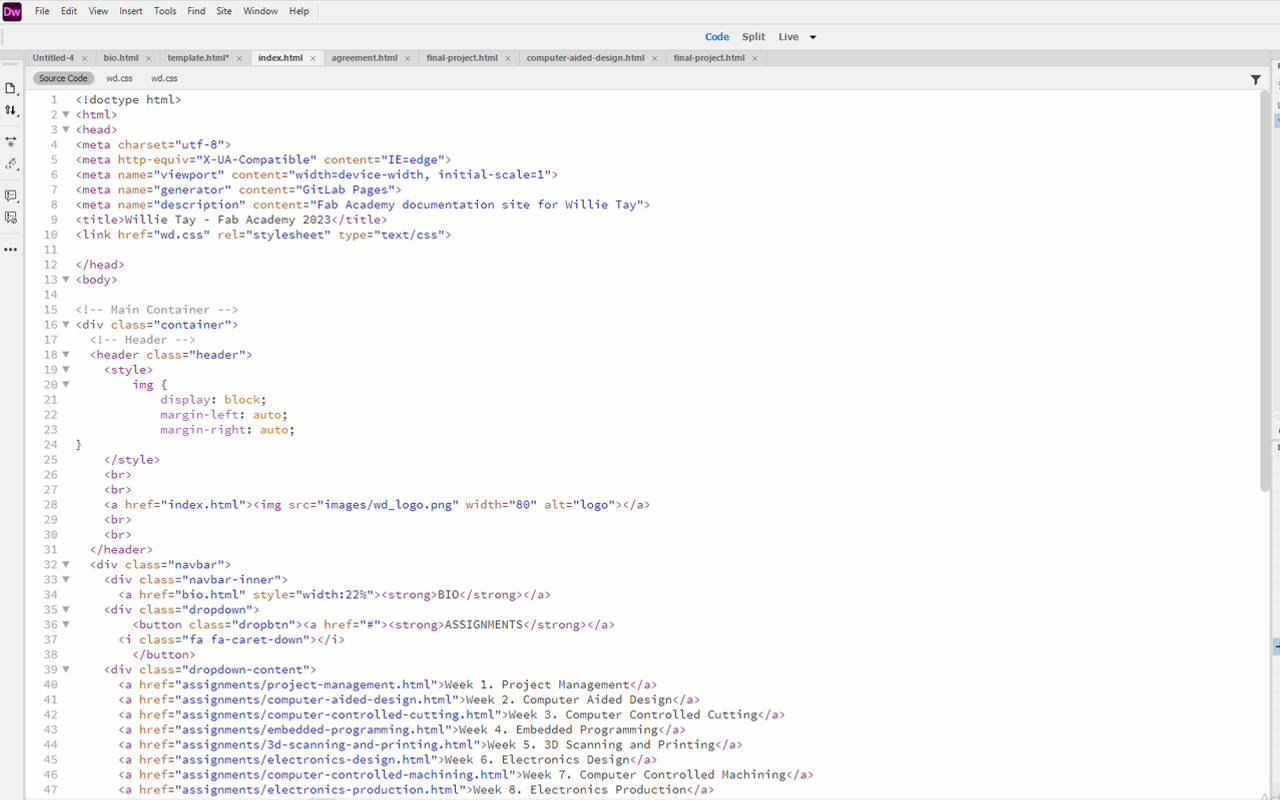This screenshot has height=800, width=1280.
Task: Open the Window menu
Action: point(261,11)
